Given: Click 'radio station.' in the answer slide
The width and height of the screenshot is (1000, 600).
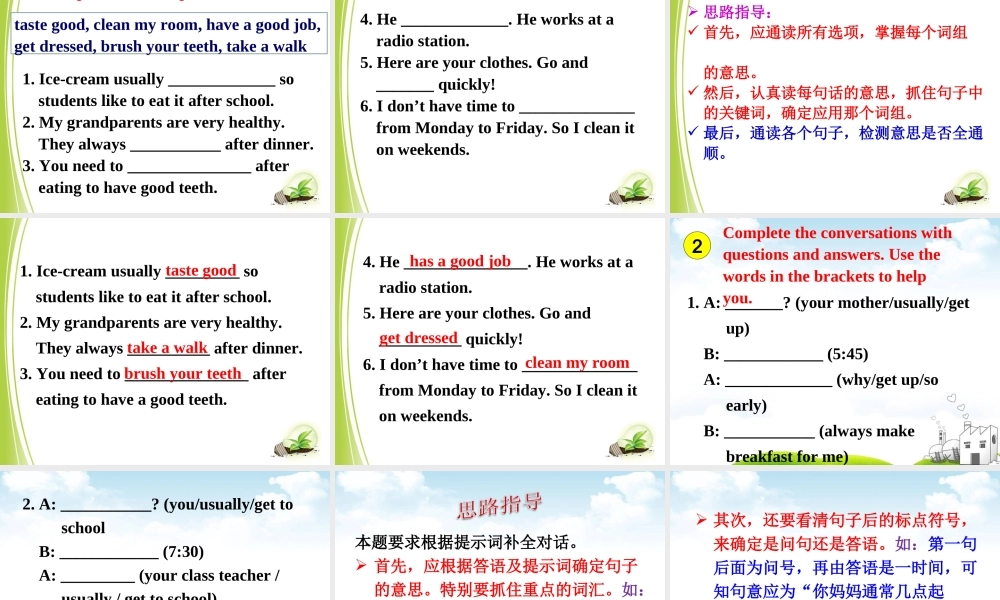Looking at the screenshot, I should click(x=425, y=288).
